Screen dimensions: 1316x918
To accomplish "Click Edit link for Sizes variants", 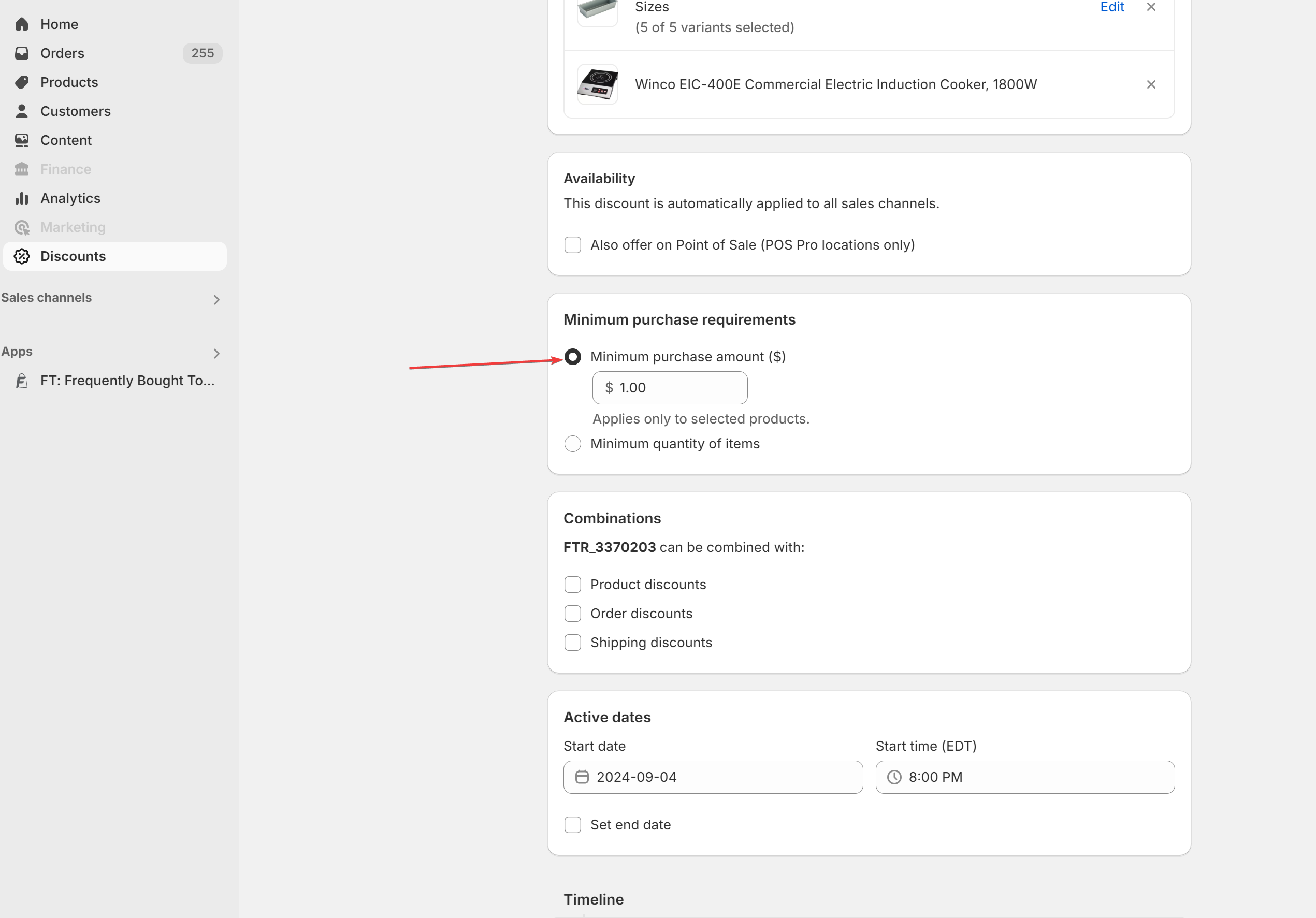I will (x=1112, y=7).
